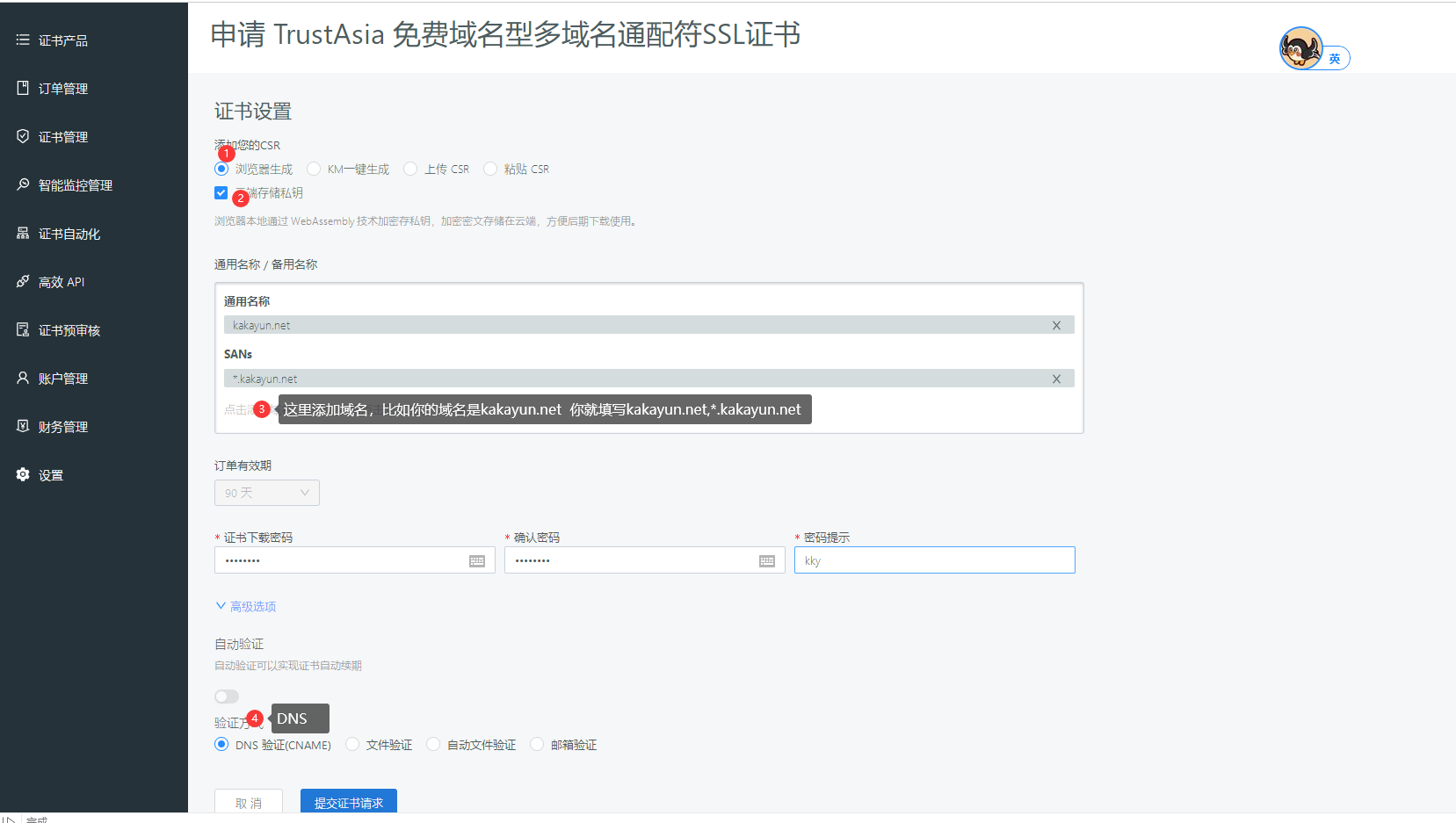Image resolution: width=1456 pixels, height=823 pixels.
Task: Select 邮箱验证 radio option
Action: (537, 744)
